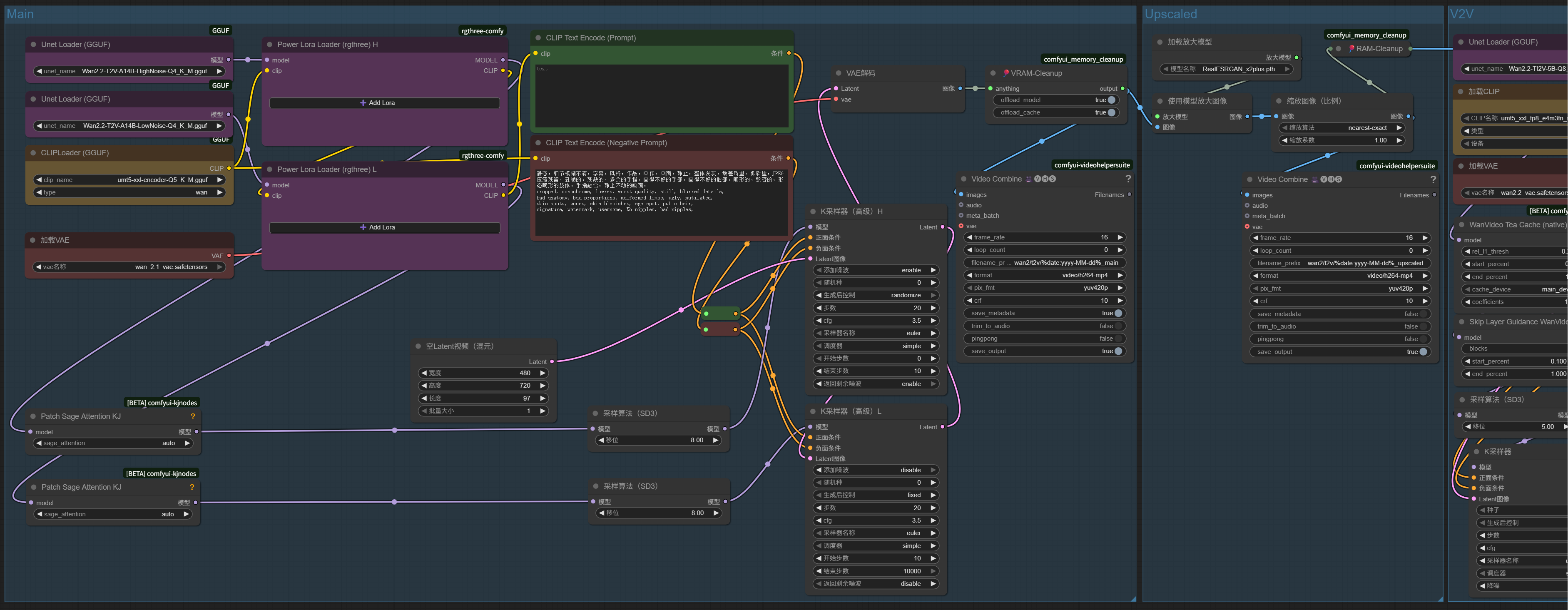1568x610 pixels.
Task: Click Add Lora in Power Lora Loader L
Action: tap(384, 228)
